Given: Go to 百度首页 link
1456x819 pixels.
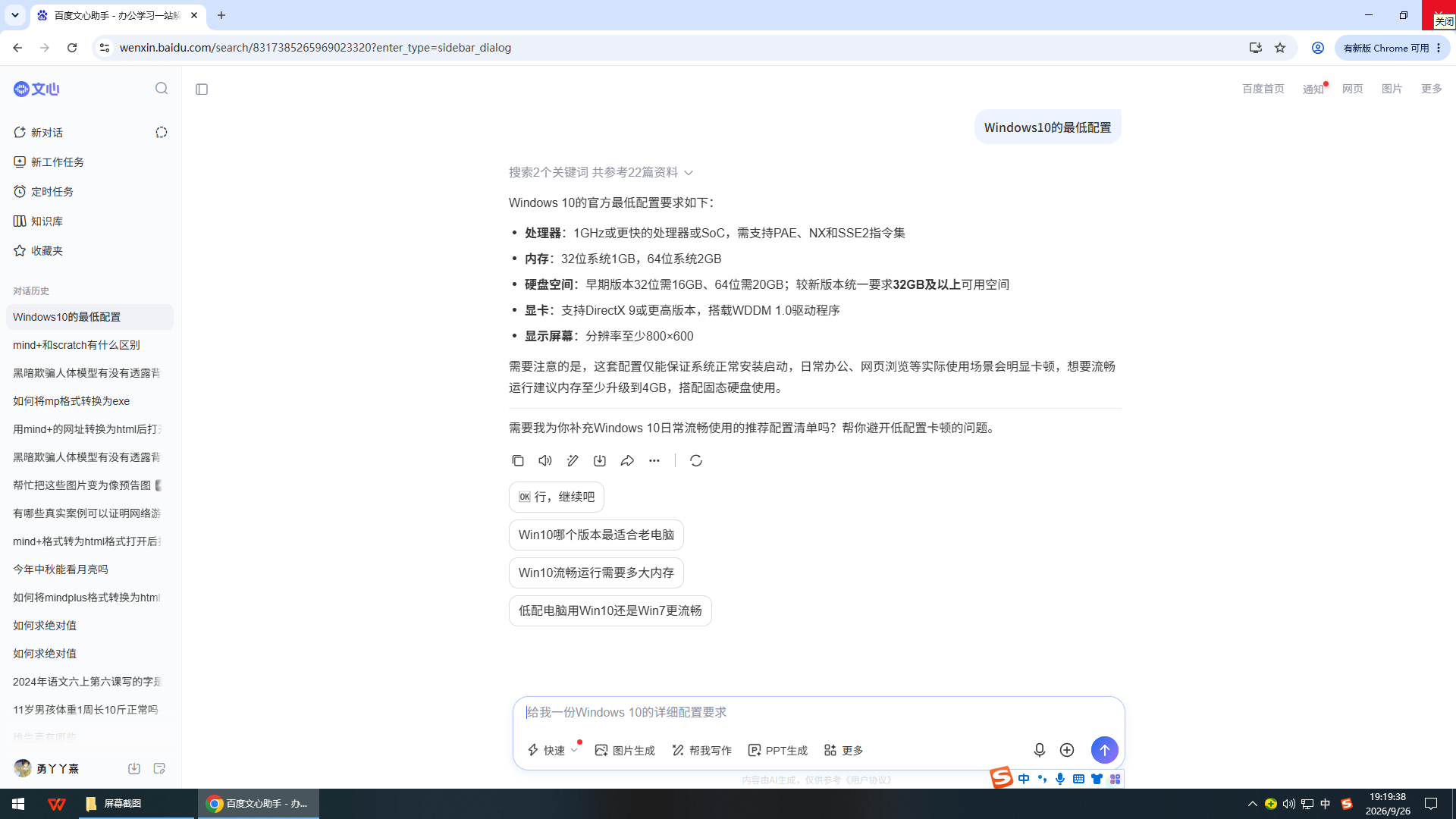Looking at the screenshot, I should [1263, 89].
